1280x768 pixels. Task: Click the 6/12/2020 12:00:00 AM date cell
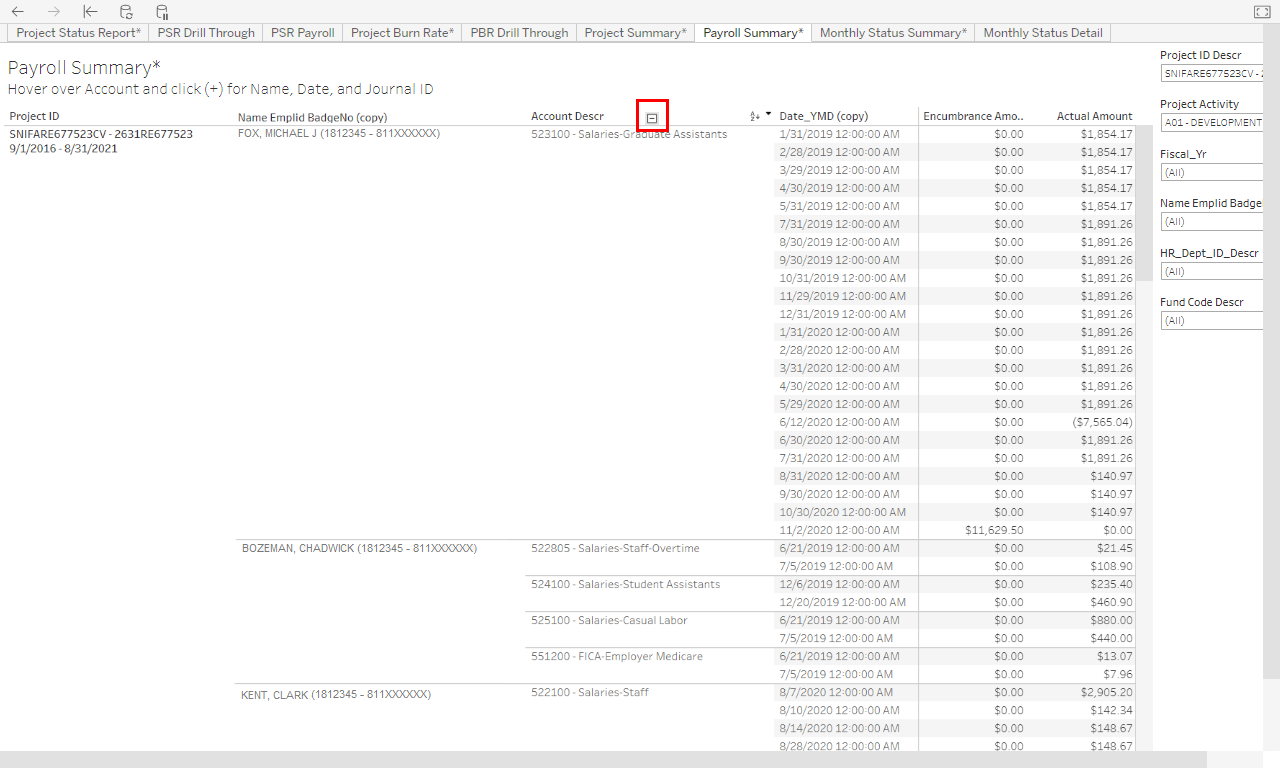[839, 422]
